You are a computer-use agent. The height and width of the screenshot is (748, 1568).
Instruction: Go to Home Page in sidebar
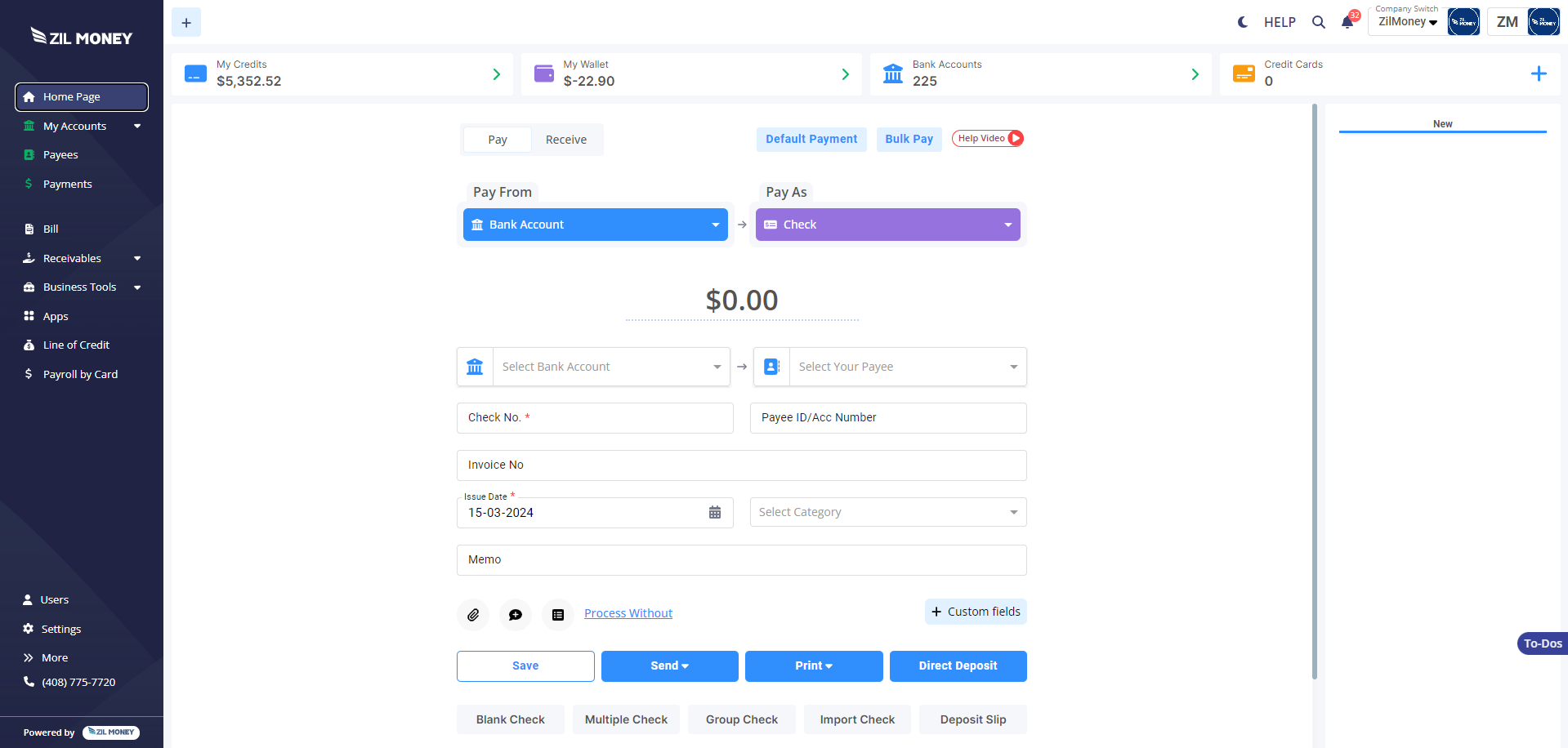(82, 96)
